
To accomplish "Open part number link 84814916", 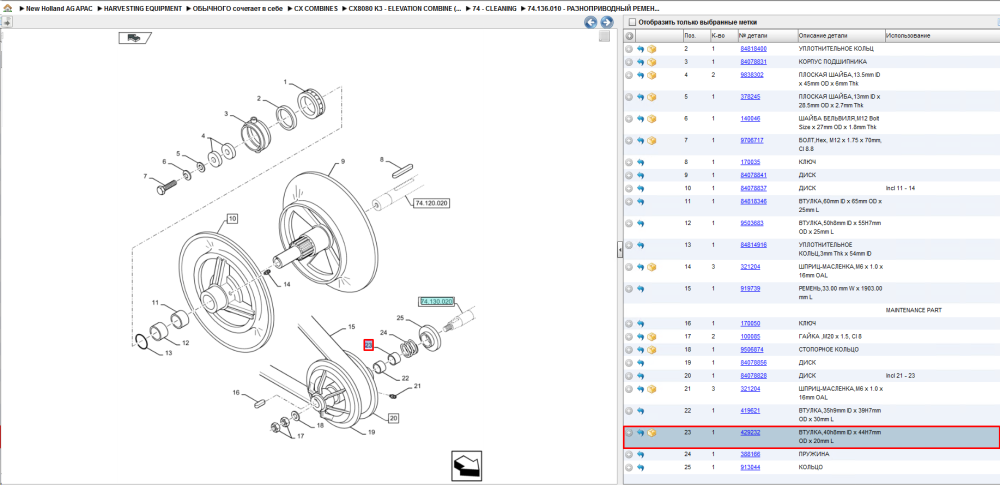I will point(753,244).
